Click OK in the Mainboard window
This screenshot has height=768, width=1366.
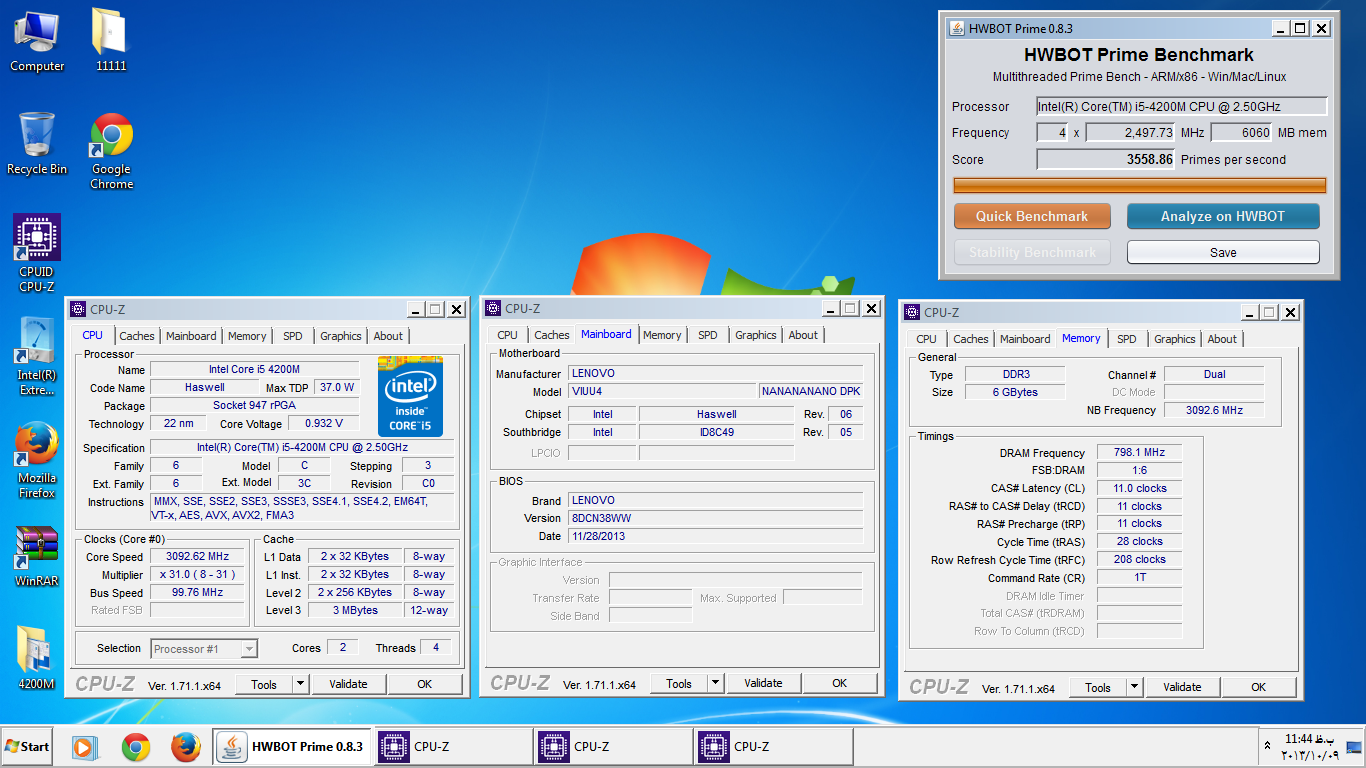click(839, 683)
